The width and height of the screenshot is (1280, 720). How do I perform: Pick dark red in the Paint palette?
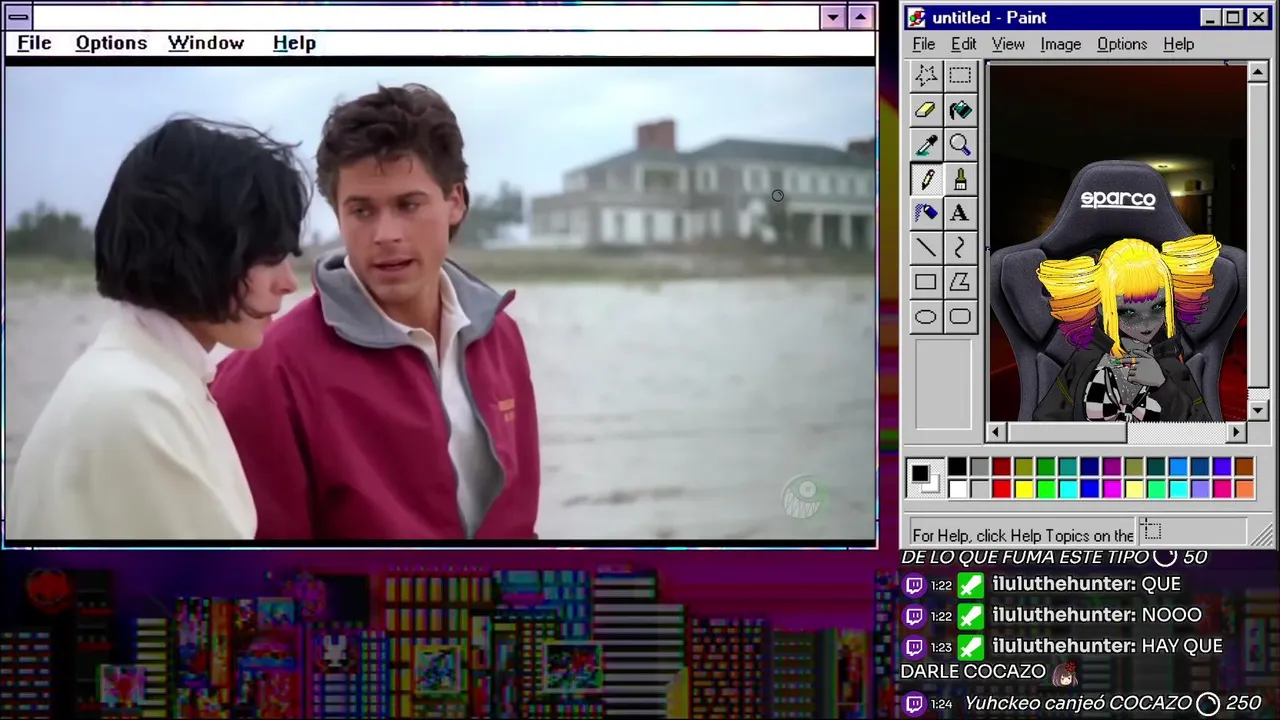pos(1001,466)
